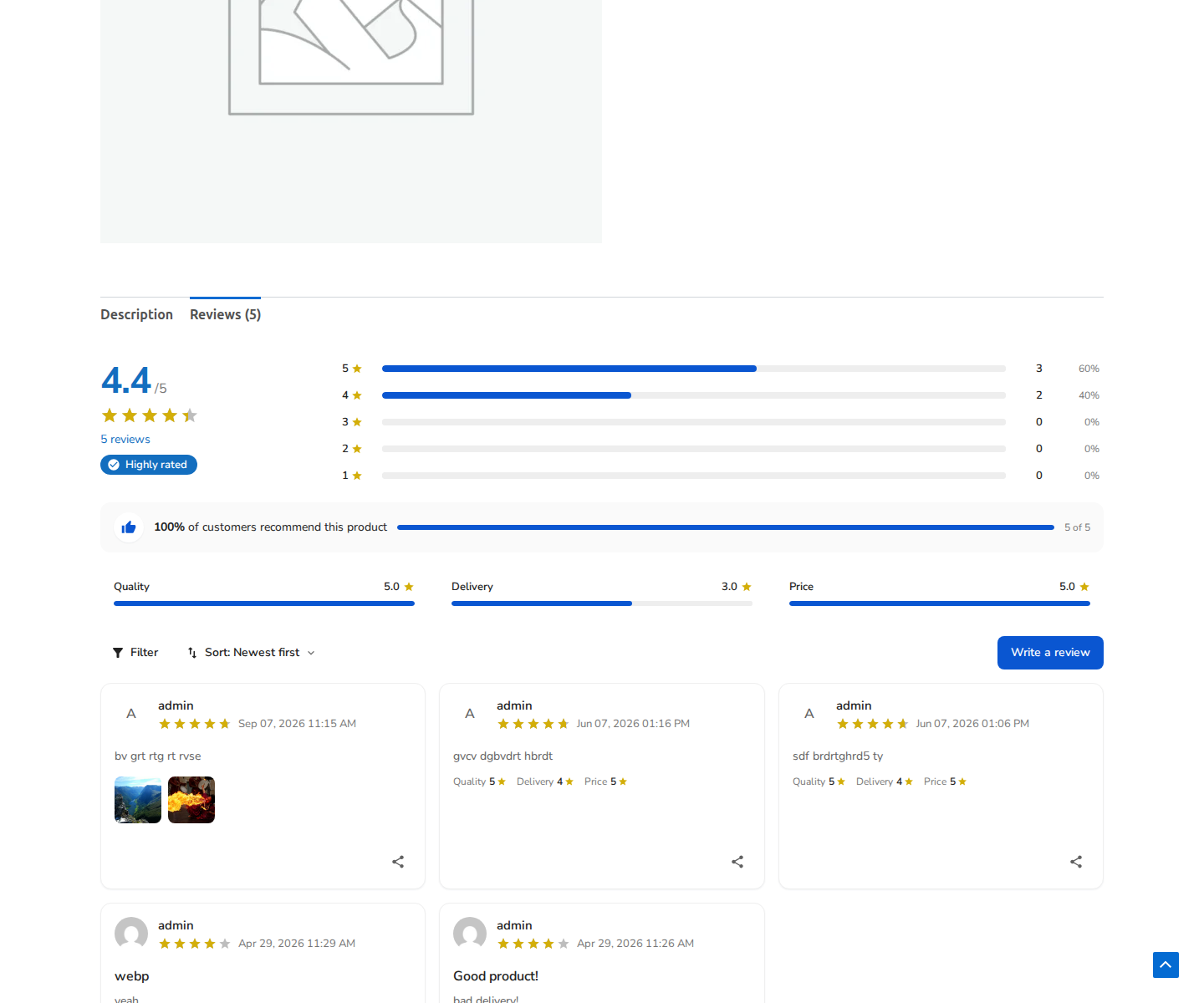
Task: Click the avatar on the Good product! review
Action: coord(470,934)
